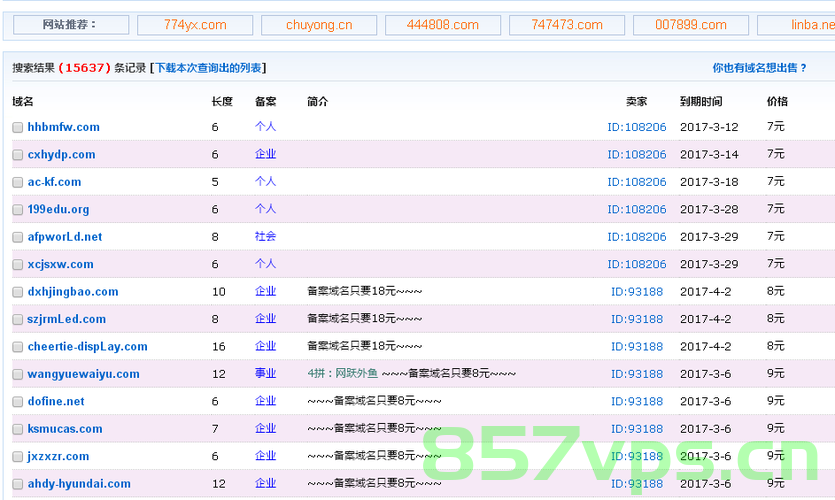
Task: View seller ID:108206 on 199edu.org row
Action: [x=637, y=210]
